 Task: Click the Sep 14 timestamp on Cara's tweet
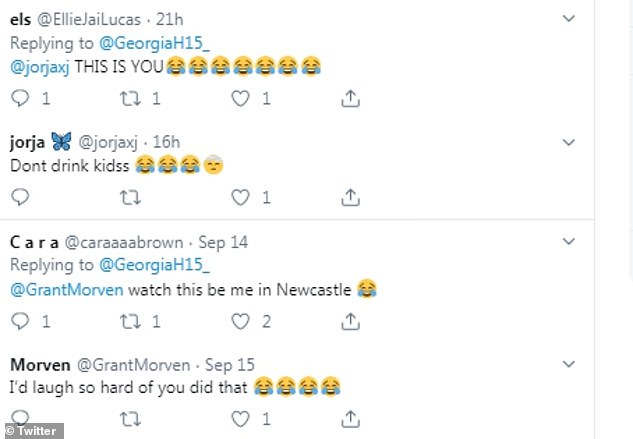coord(224,242)
